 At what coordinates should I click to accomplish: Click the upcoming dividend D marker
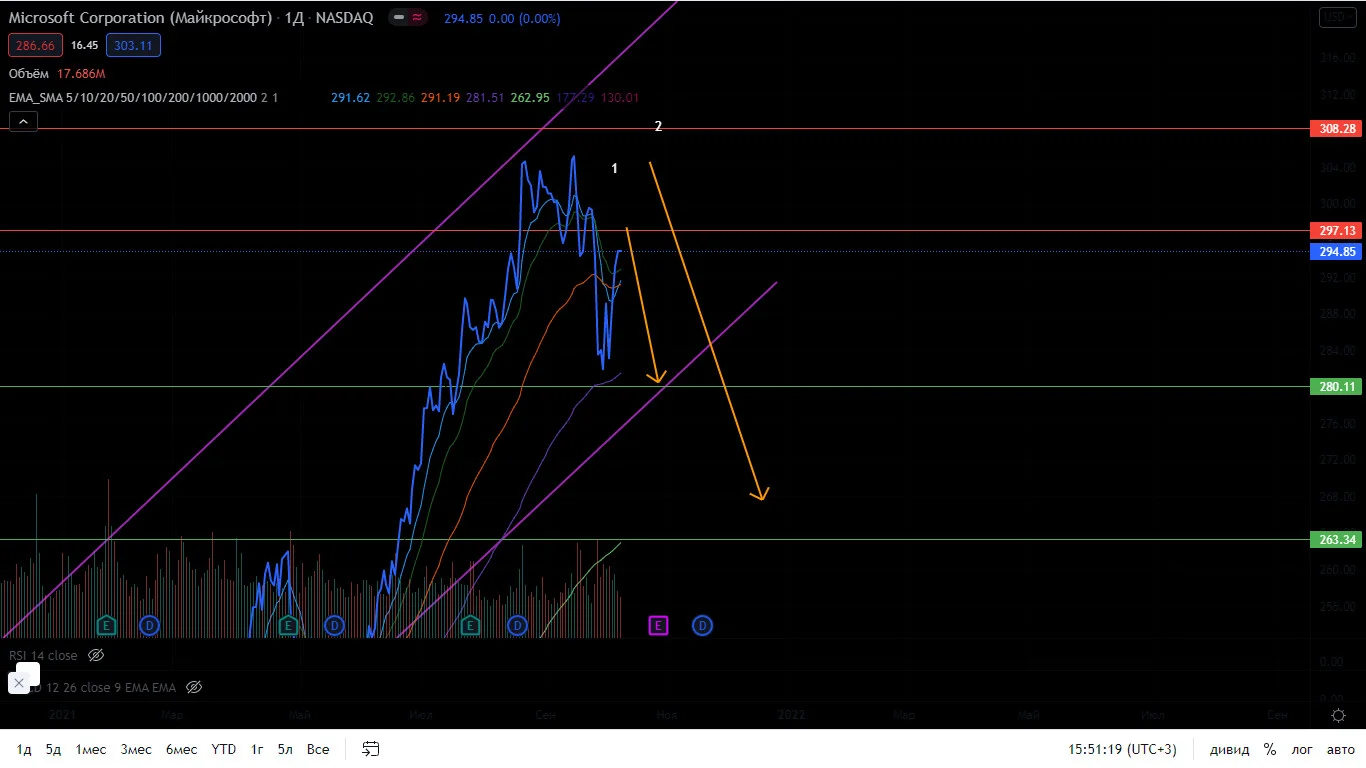tap(703, 626)
